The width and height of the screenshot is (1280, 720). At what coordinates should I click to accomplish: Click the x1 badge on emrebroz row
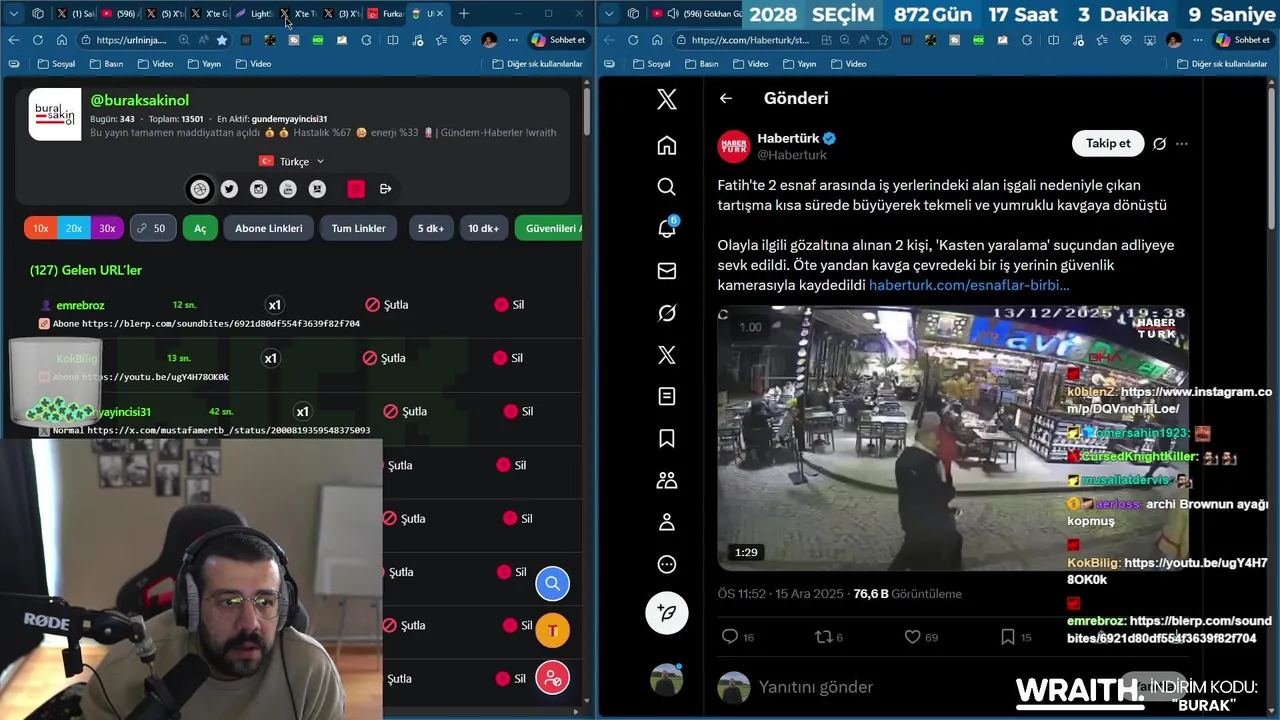(x=275, y=305)
